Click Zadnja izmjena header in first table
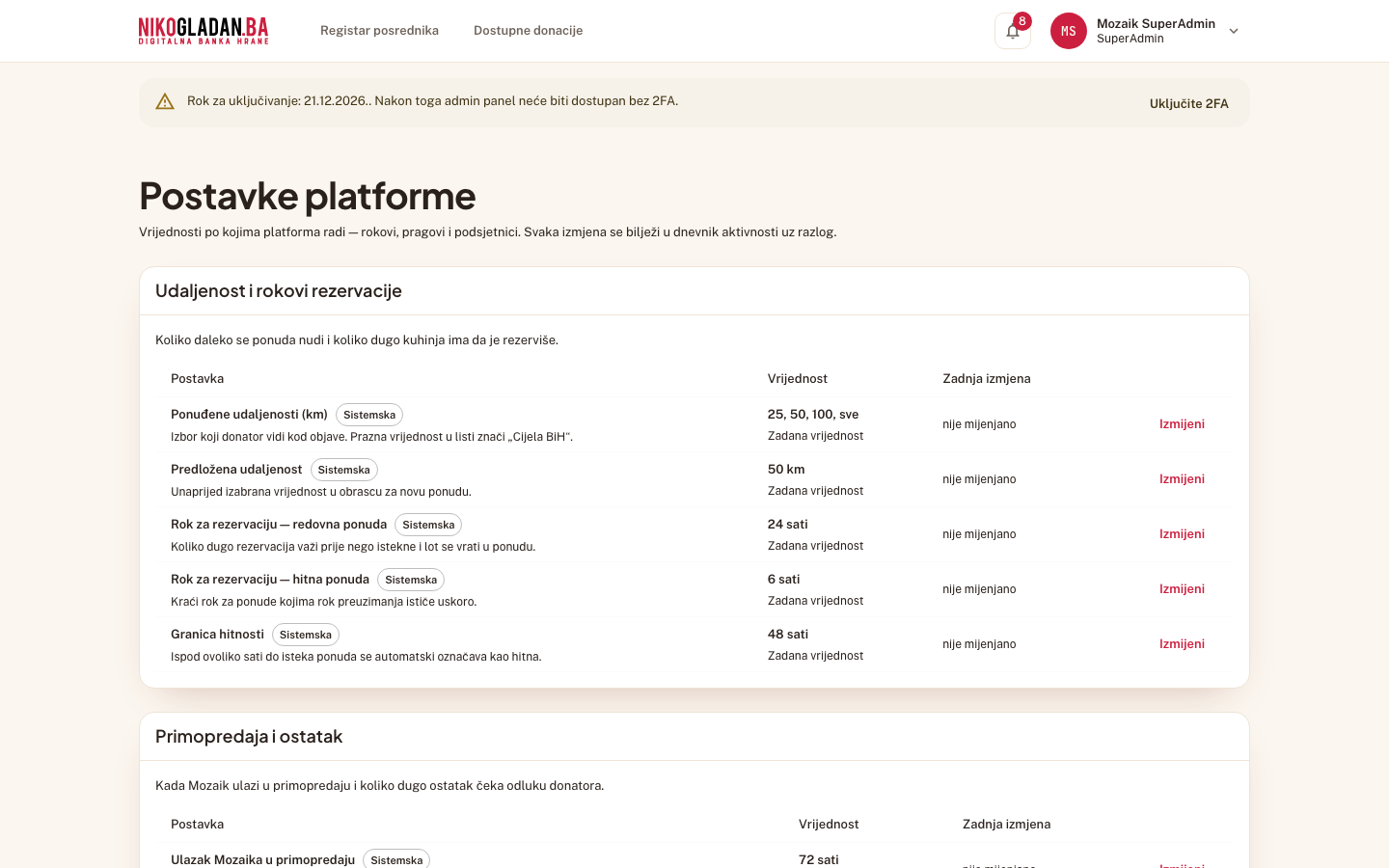The width and height of the screenshot is (1389, 868). 987,379
